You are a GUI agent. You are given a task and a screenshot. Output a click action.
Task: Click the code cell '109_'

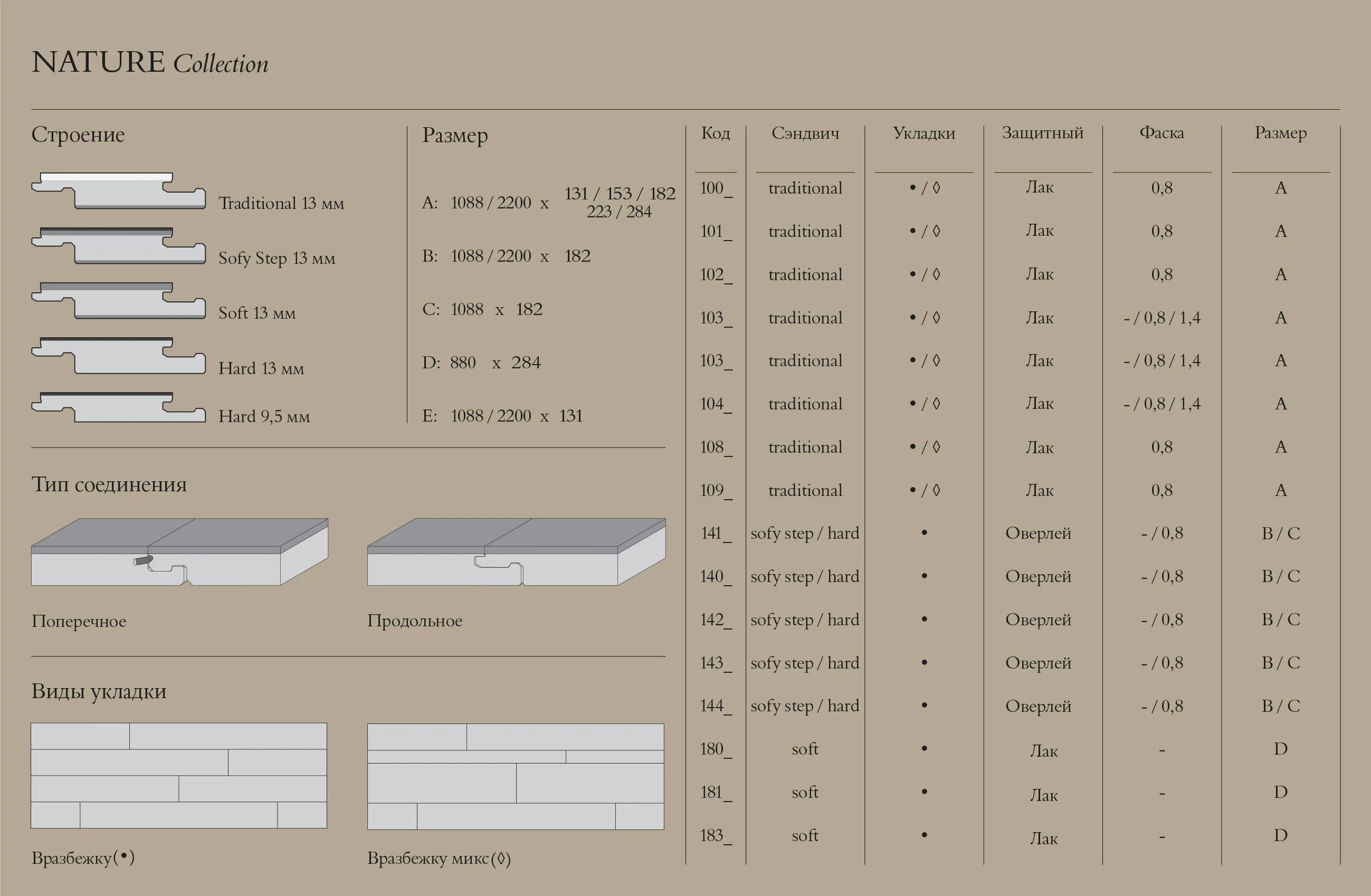(x=716, y=491)
